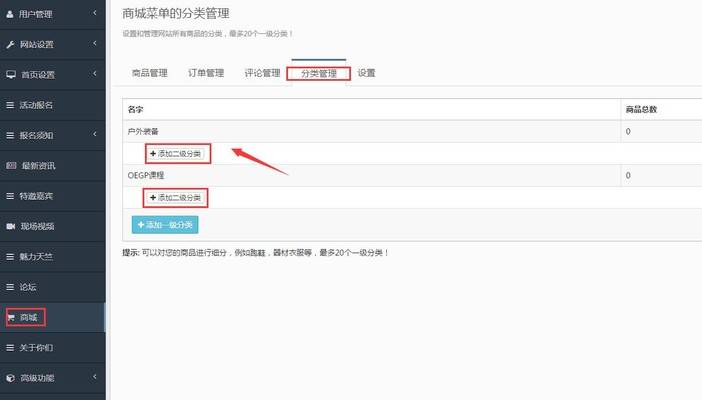Click the video camera icon beside 现场视频
The height and width of the screenshot is (400, 702).
pyautogui.click(x=11, y=226)
